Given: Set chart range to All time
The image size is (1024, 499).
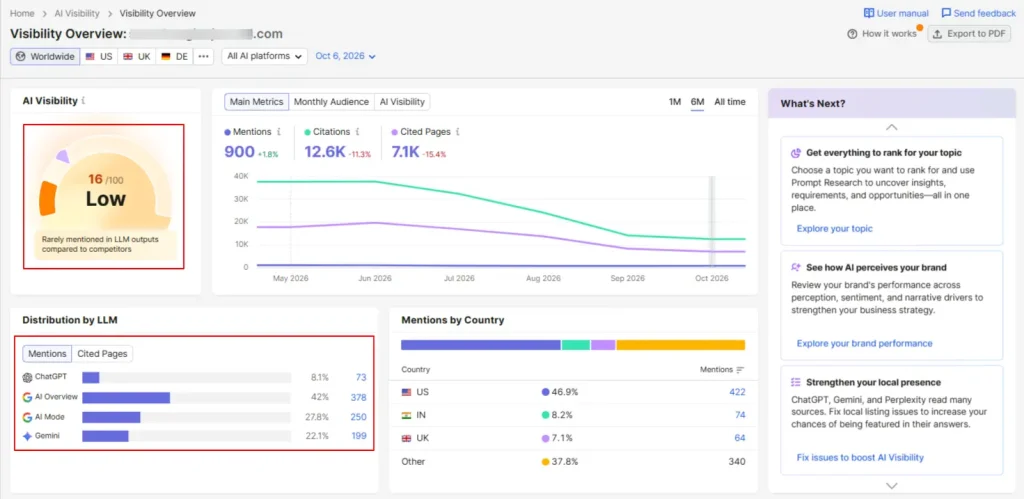Looking at the screenshot, I should point(729,102).
